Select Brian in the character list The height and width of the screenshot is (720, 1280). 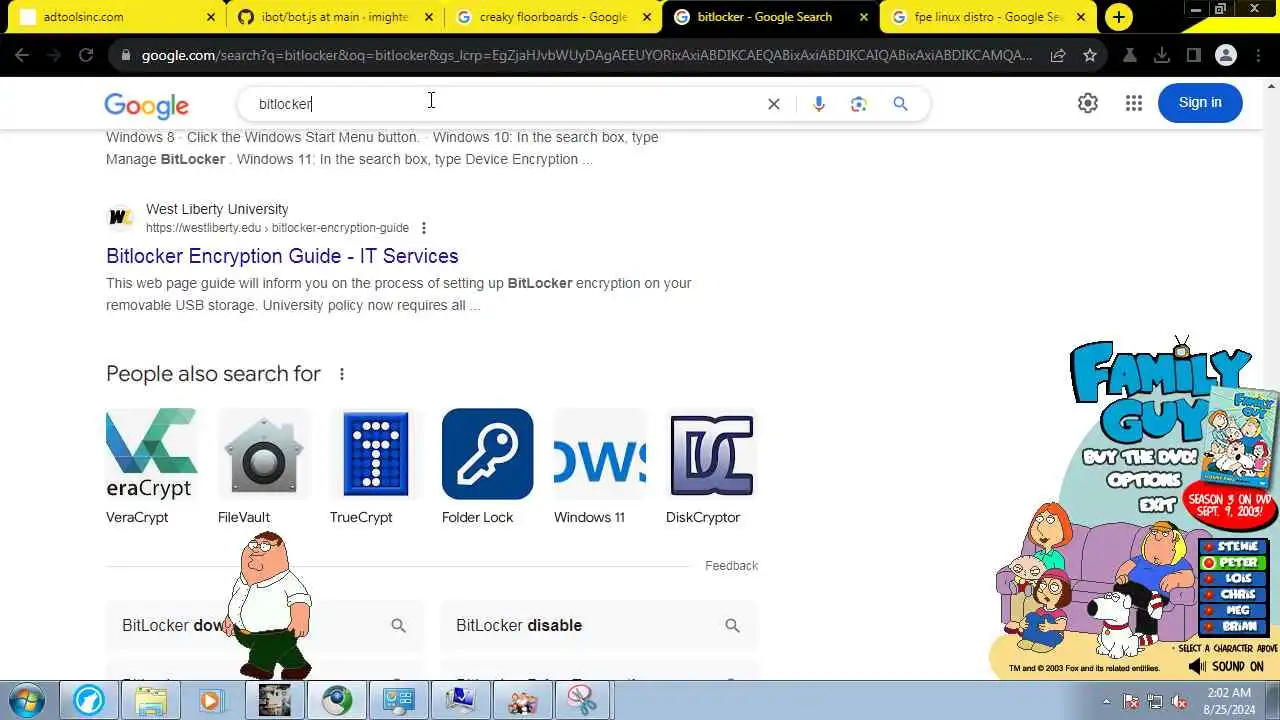tap(1232, 627)
